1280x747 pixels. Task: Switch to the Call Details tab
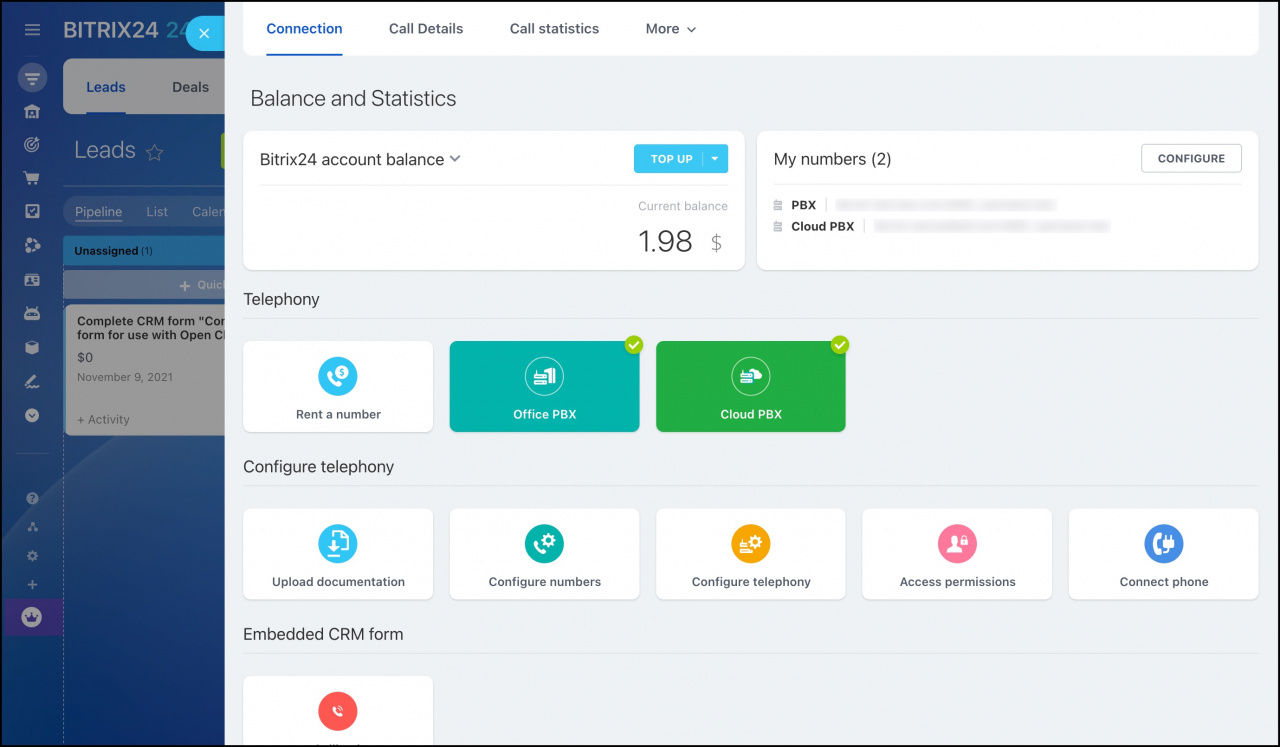point(426,29)
